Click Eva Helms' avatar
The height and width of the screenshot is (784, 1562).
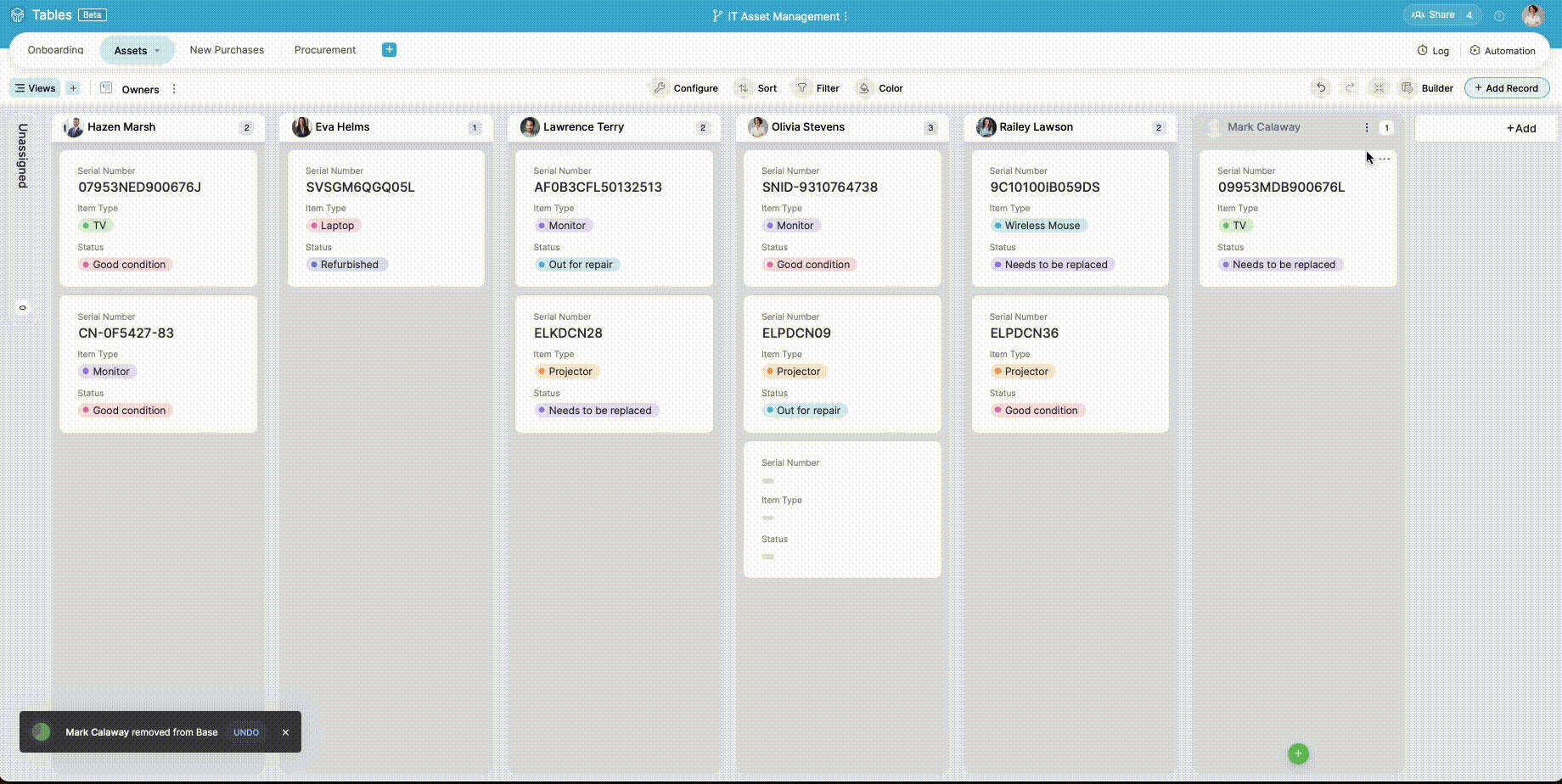click(301, 127)
